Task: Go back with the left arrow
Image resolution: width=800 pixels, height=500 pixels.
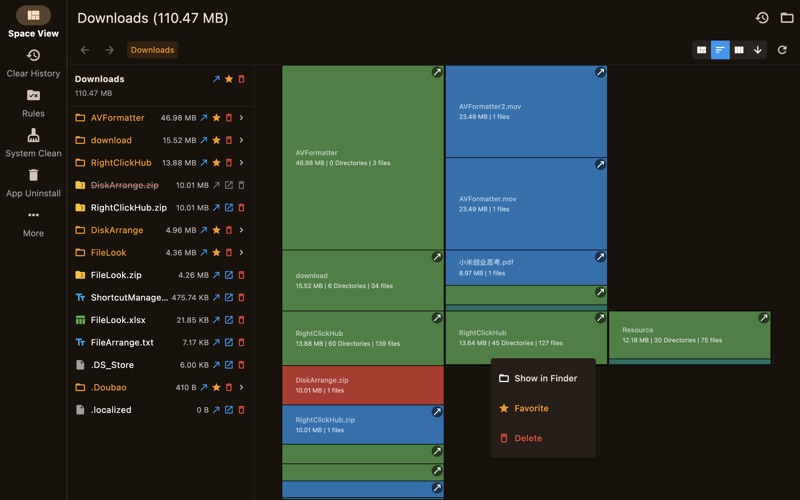Action: [x=85, y=50]
